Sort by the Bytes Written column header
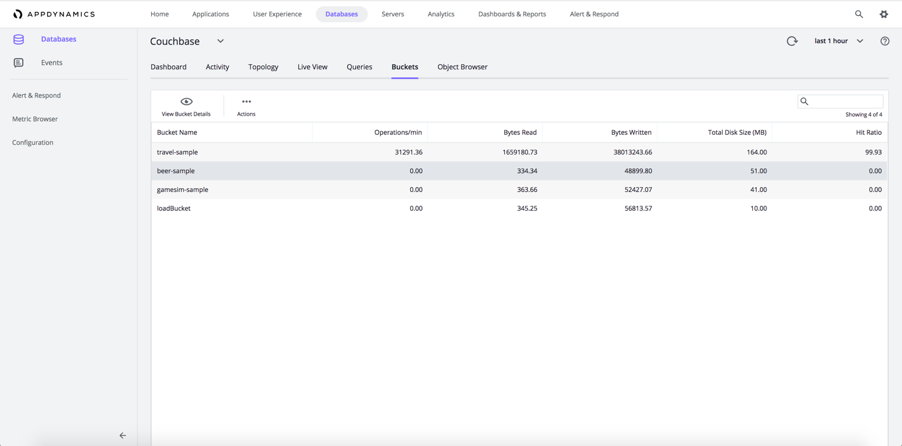 pyautogui.click(x=600, y=132)
